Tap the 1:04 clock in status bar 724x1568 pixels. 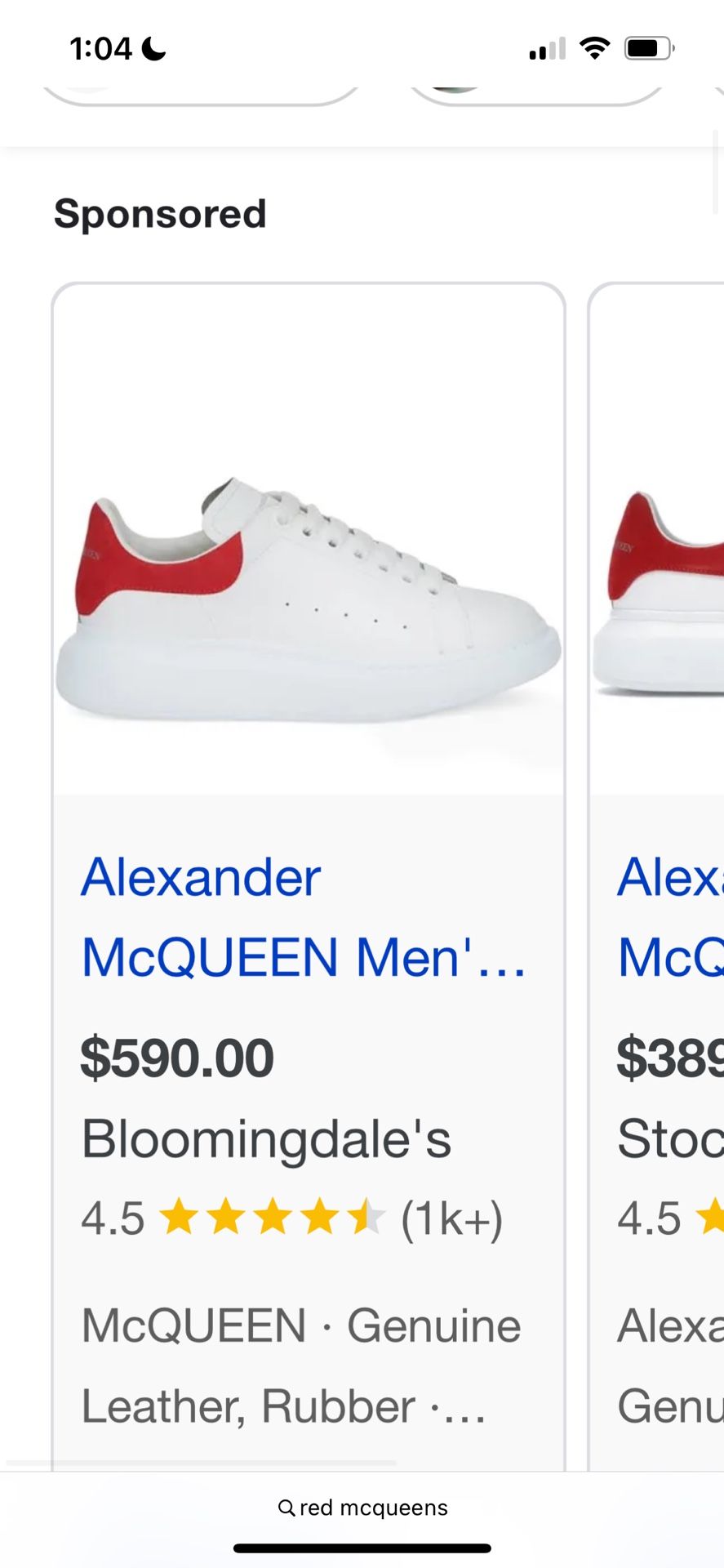point(100,49)
